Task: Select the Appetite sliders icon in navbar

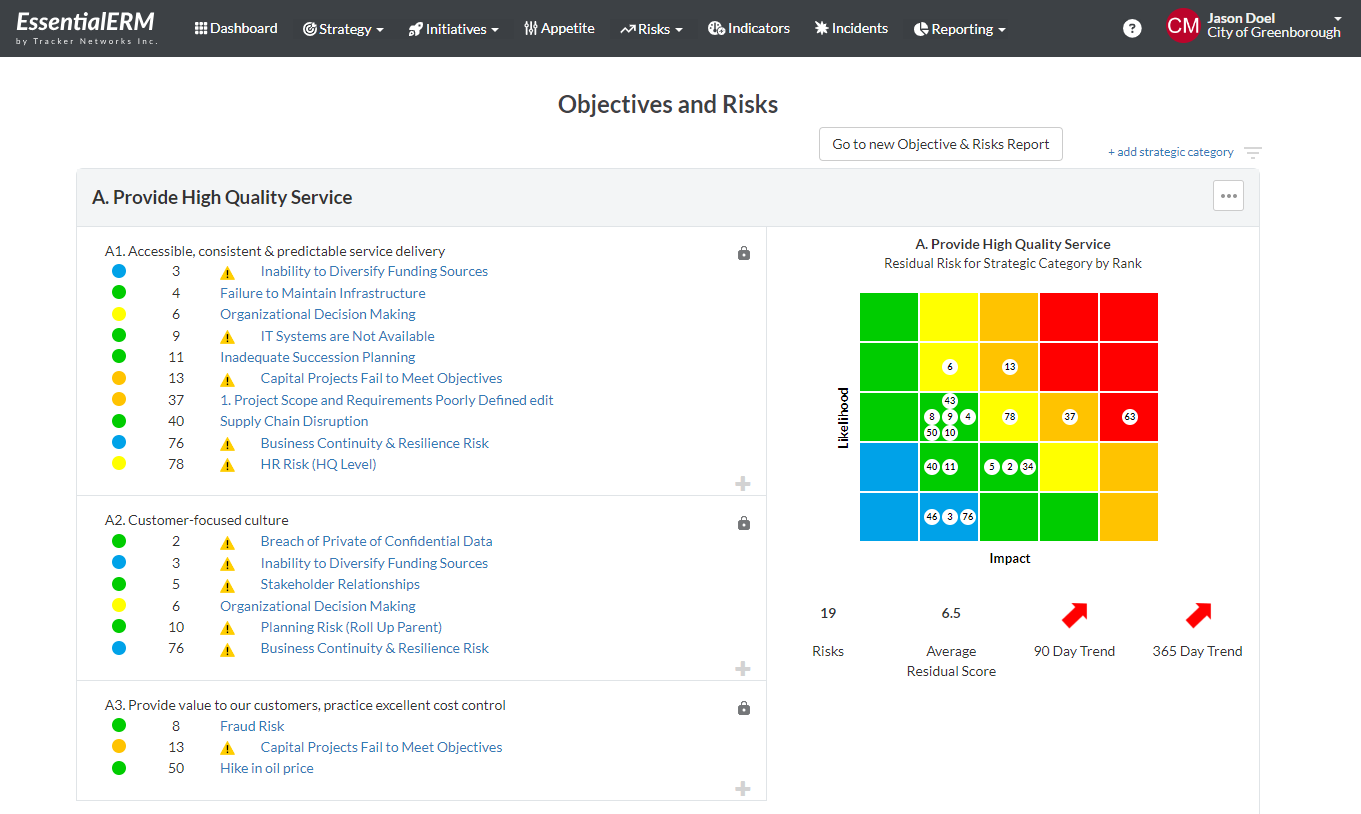Action: pos(530,28)
